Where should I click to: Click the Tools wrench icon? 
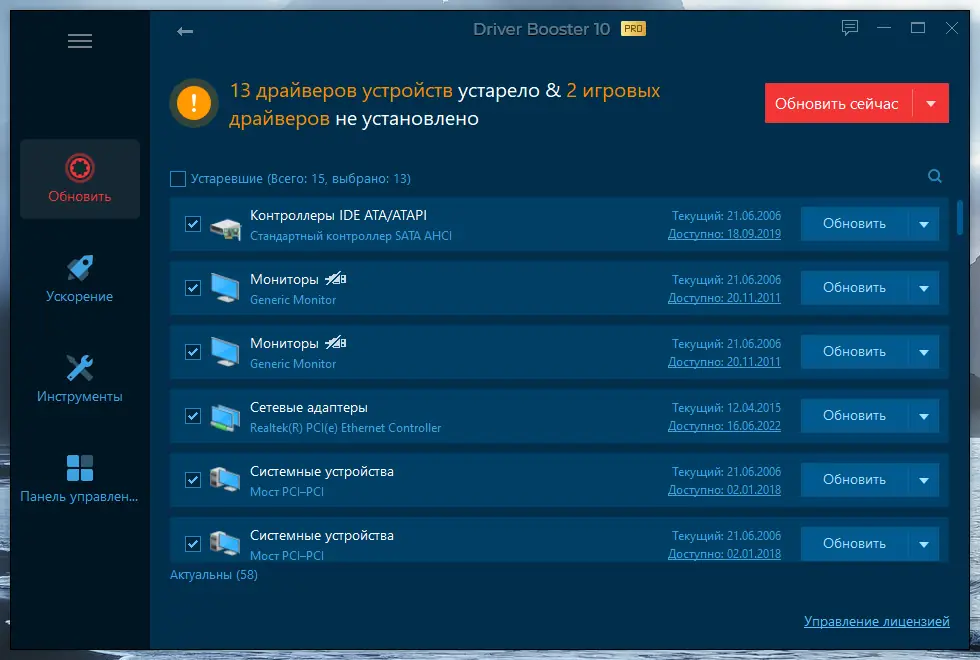coord(80,368)
